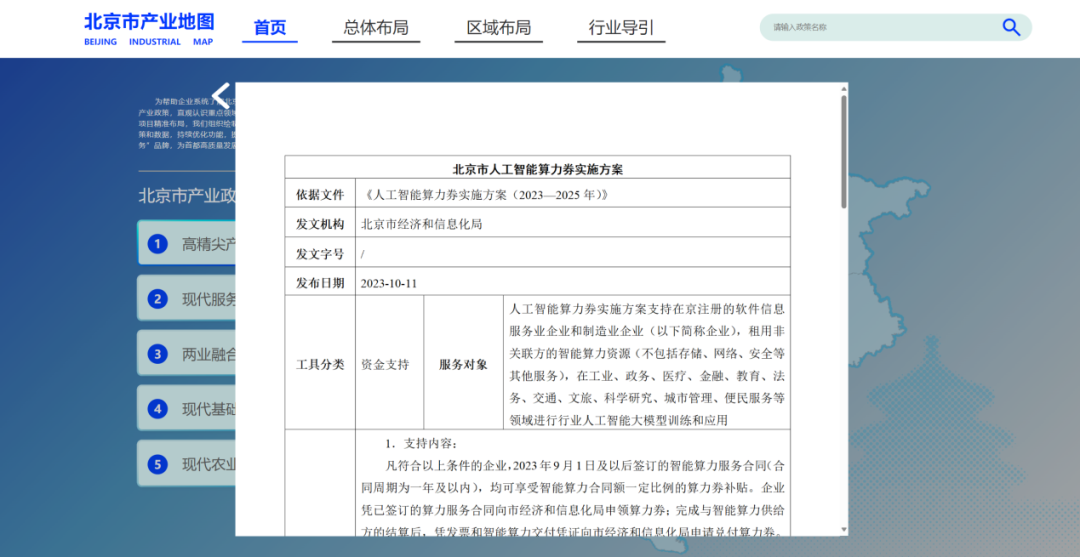The height and width of the screenshot is (557, 1080).
Task: Select item 5 现代农业 in the list
Action: [x=186, y=463]
